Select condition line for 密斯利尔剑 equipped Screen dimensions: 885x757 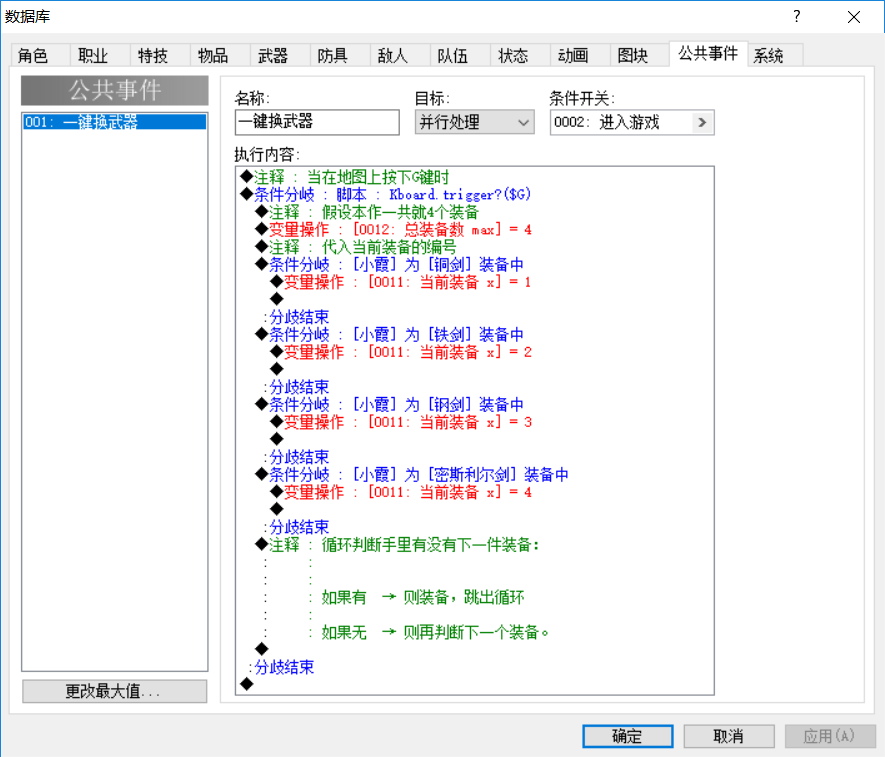coord(412,474)
